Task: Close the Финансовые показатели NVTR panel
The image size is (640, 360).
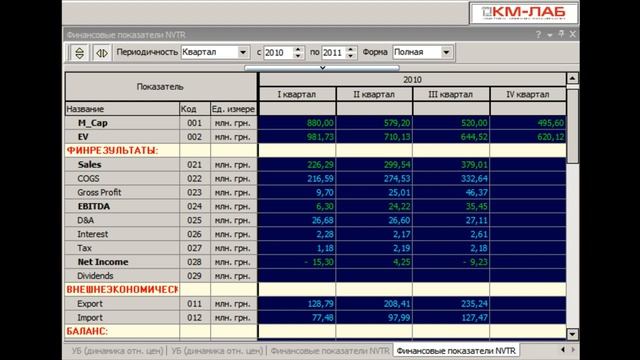Action: 573,34
